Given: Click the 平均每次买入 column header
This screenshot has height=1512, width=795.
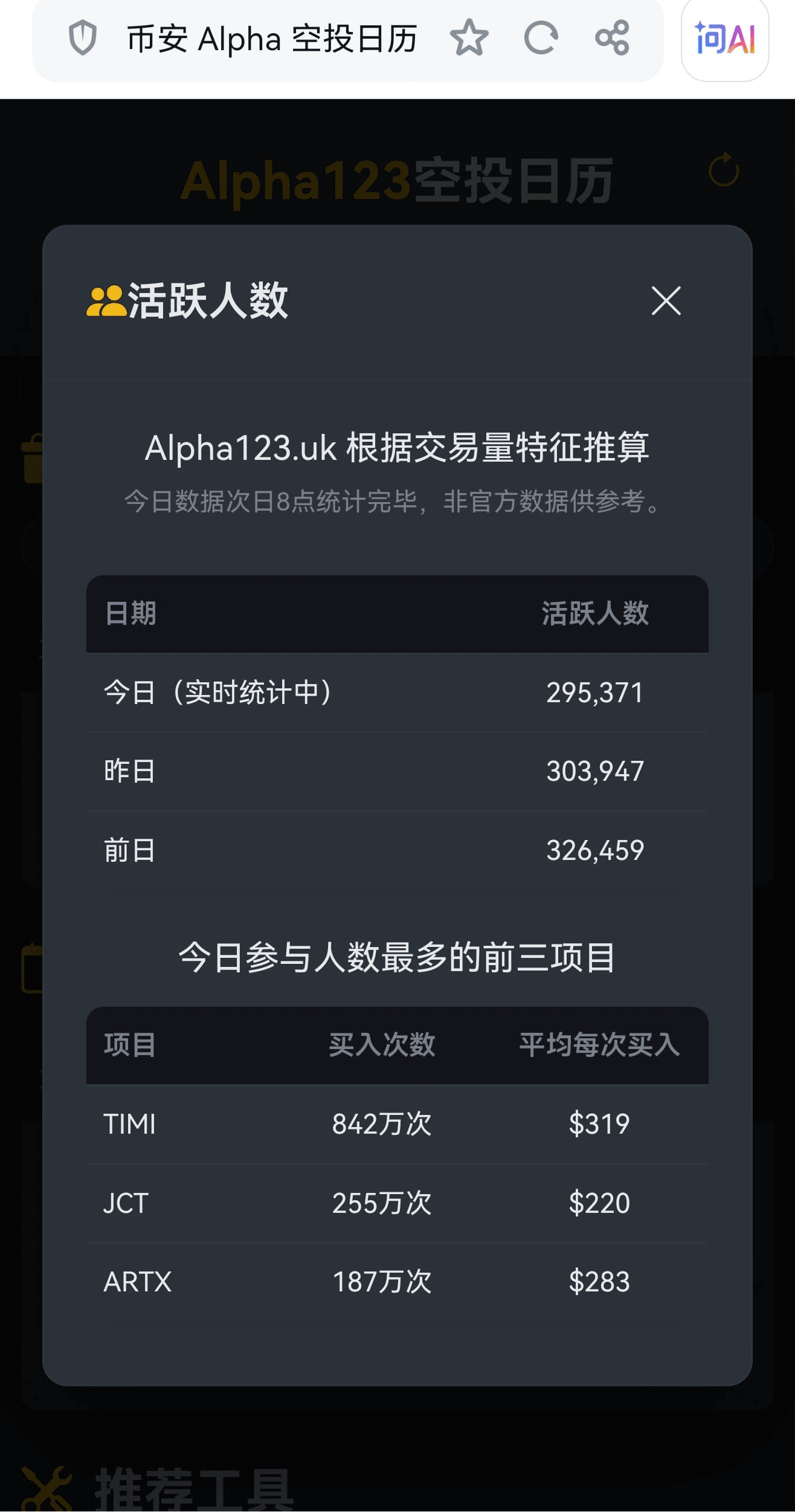Looking at the screenshot, I should [x=599, y=1044].
